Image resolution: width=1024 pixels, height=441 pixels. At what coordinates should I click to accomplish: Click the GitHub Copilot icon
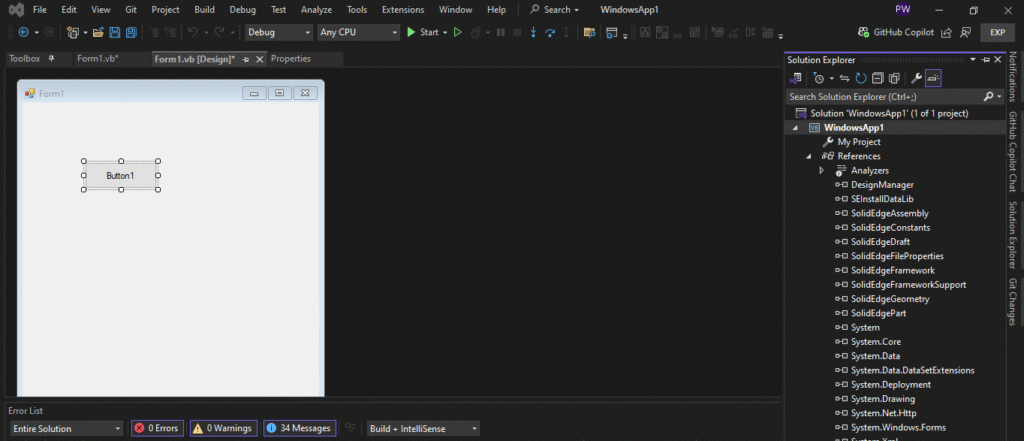[863, 32]
